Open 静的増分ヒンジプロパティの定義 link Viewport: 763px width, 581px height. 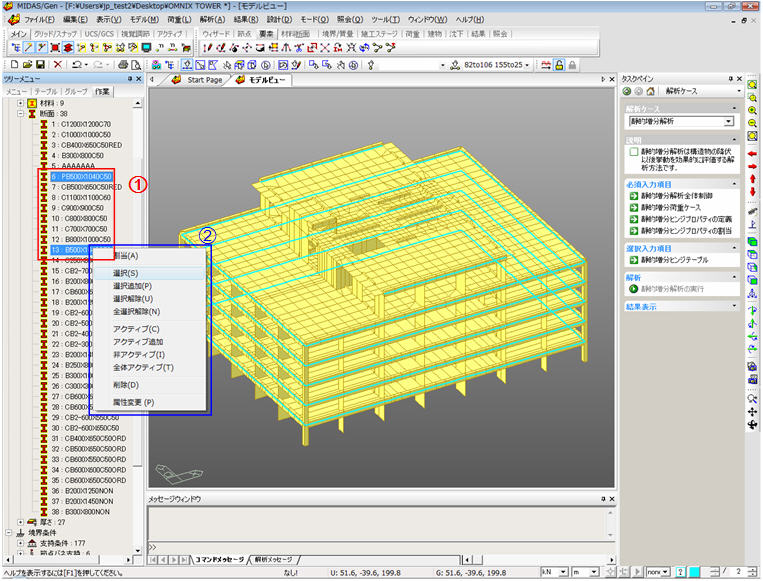[686, 219]
